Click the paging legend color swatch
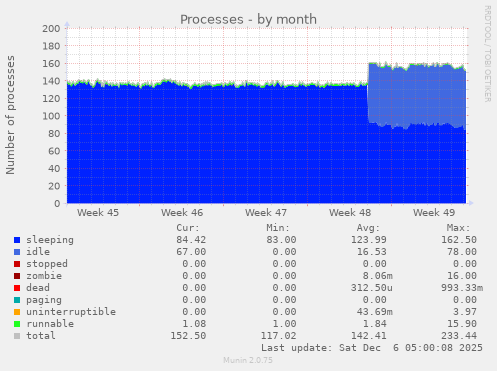The width and height of the screenshot is (497, 371). click(x=17, y=300)
